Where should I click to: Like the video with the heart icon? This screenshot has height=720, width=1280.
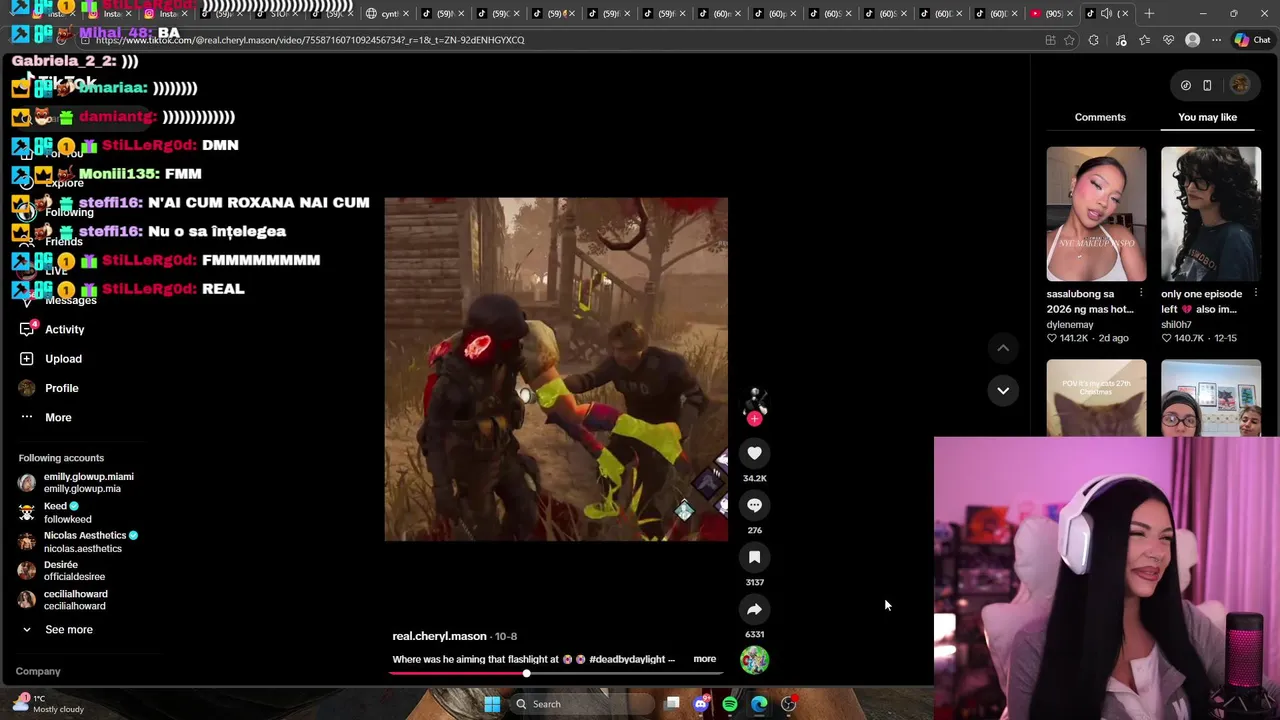click(x=754, y=453)
